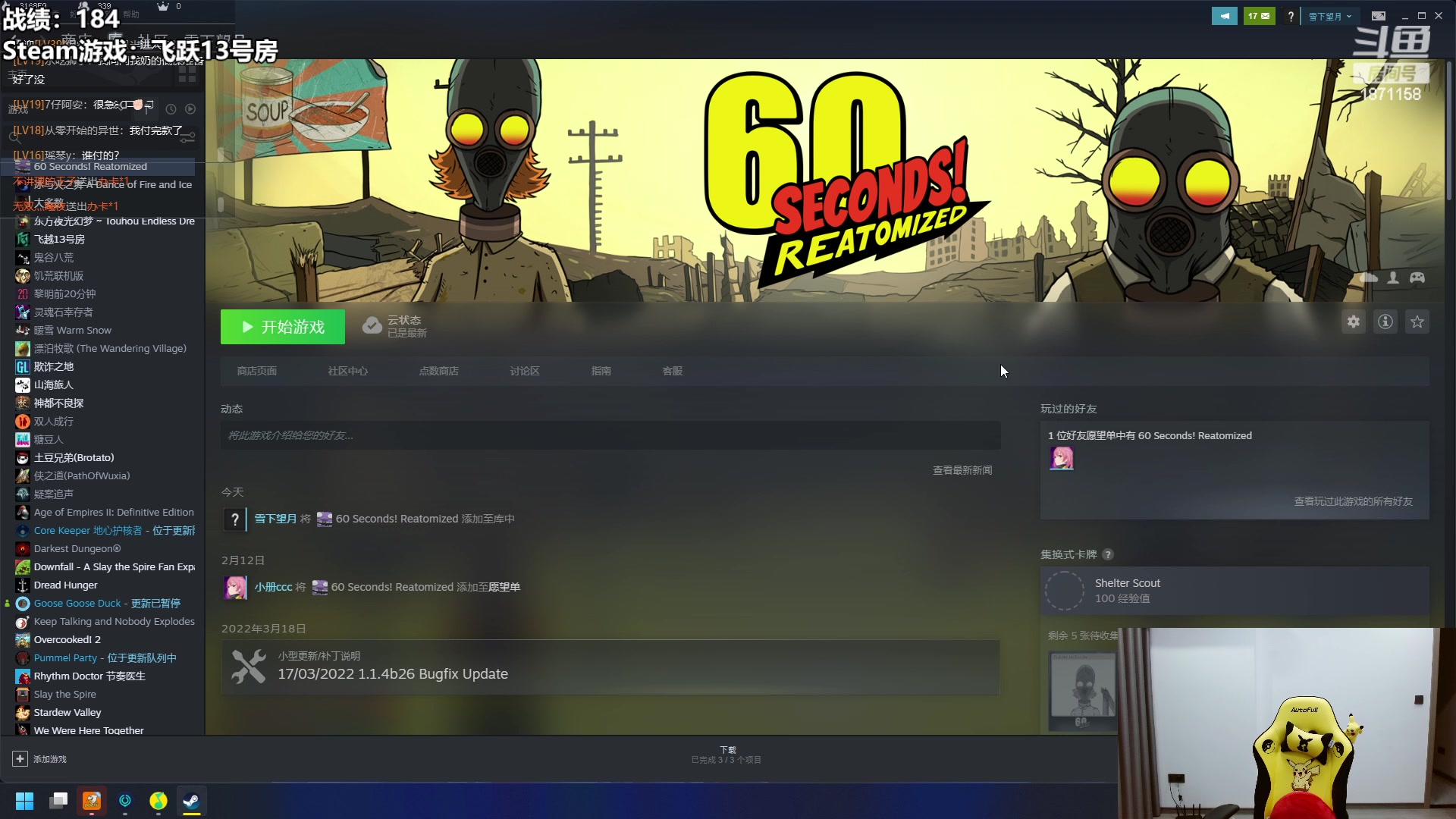Open 下载 downloads status at bottom
The height and width of the screenshot is (819, 1456).
click(x=726, y=755)
